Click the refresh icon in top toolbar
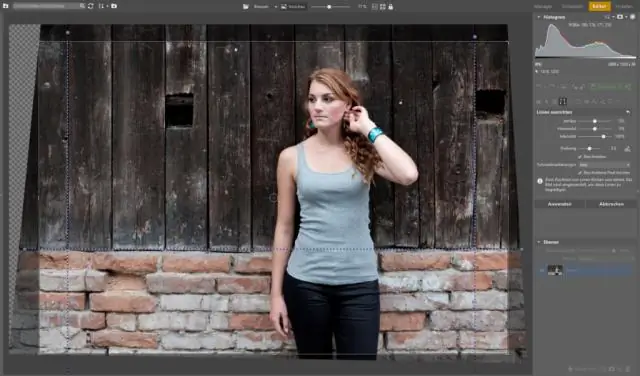The image size is (640, 376). [91, 6]
